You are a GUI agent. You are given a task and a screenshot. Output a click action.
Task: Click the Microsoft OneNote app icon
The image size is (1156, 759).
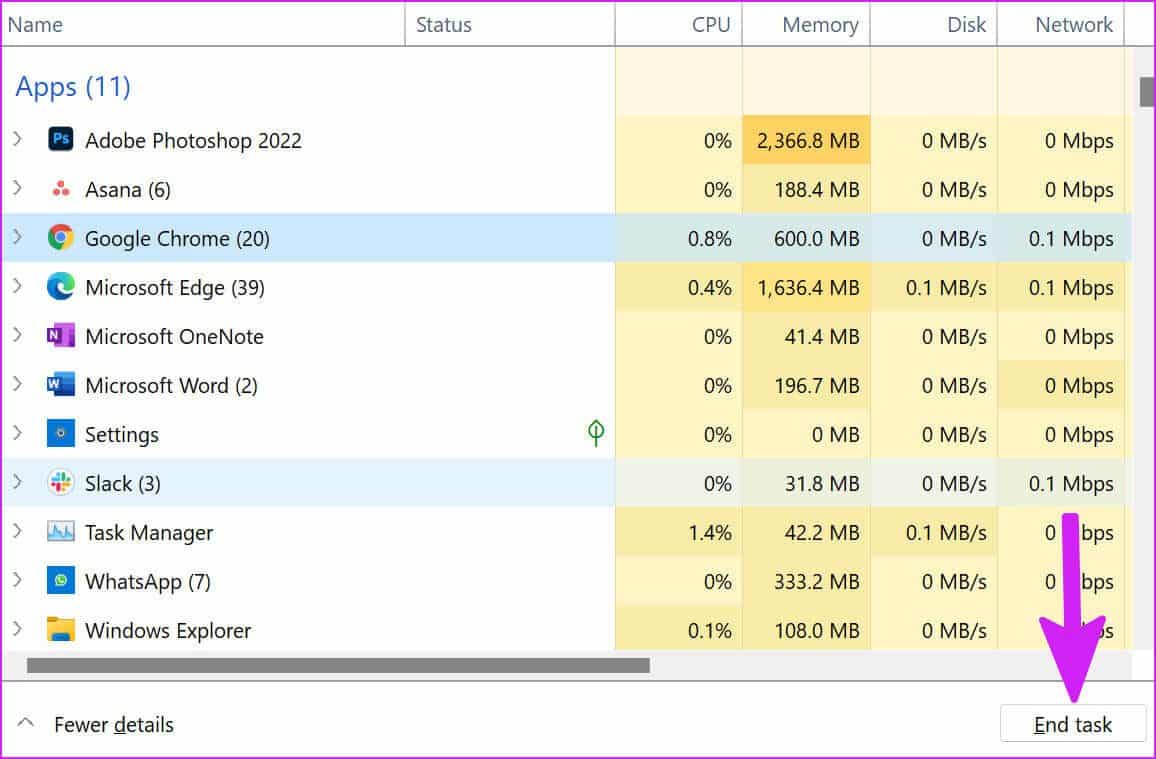60,336
